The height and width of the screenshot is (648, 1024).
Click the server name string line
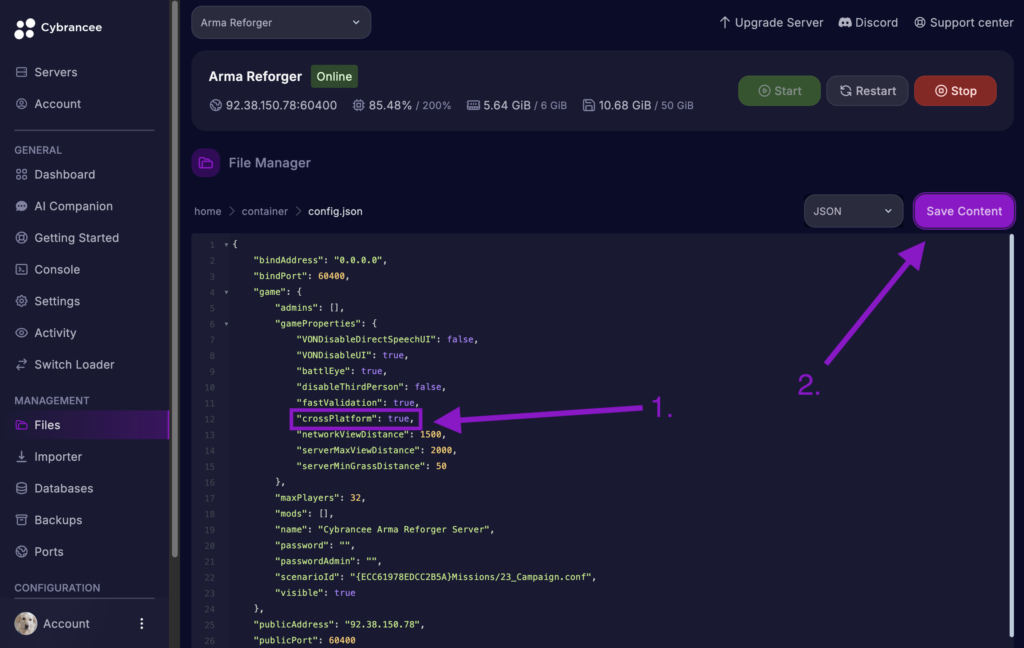tap(385, 529)
